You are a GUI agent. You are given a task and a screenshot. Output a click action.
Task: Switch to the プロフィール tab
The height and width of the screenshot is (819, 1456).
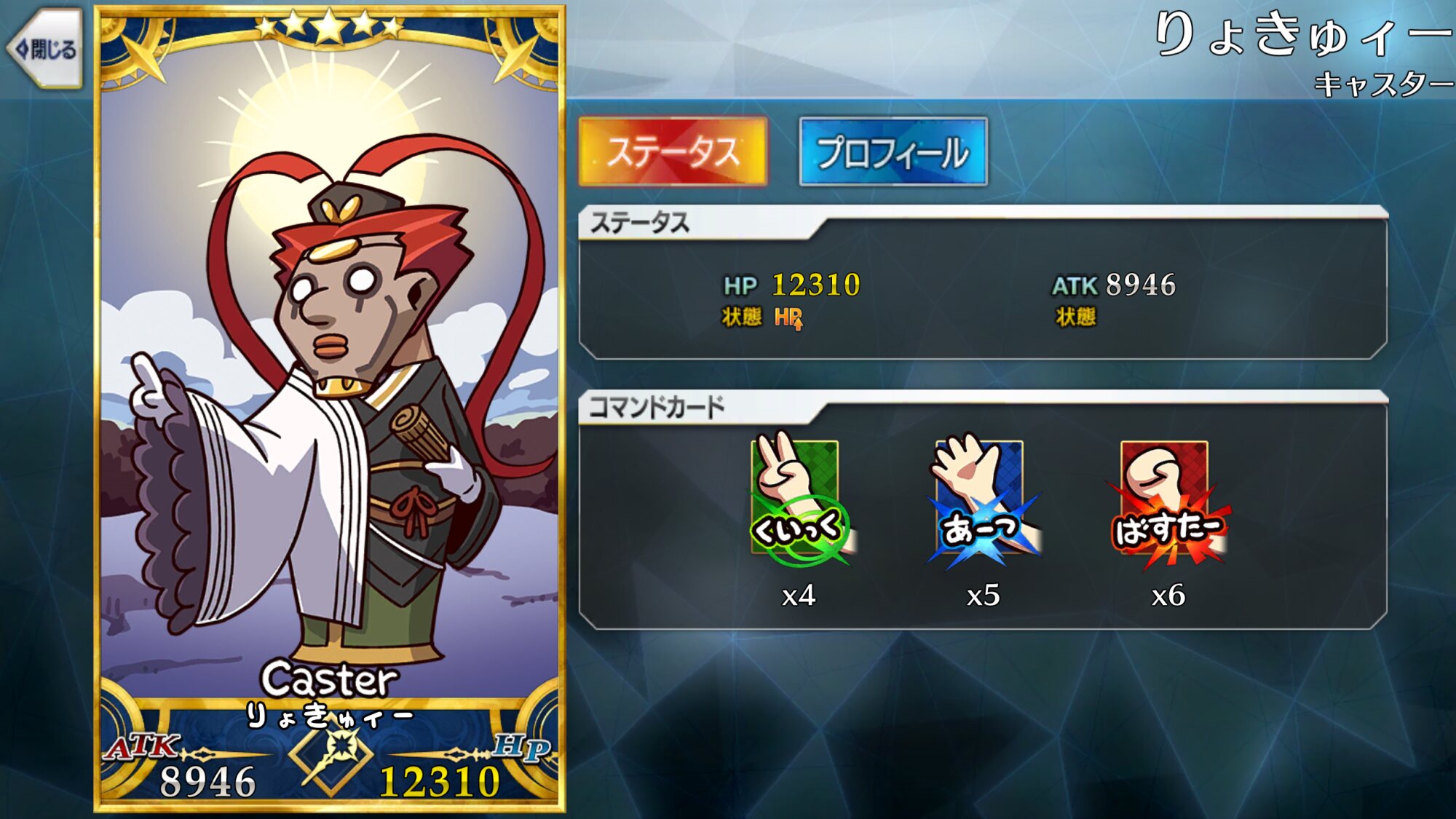coord(893,151)
